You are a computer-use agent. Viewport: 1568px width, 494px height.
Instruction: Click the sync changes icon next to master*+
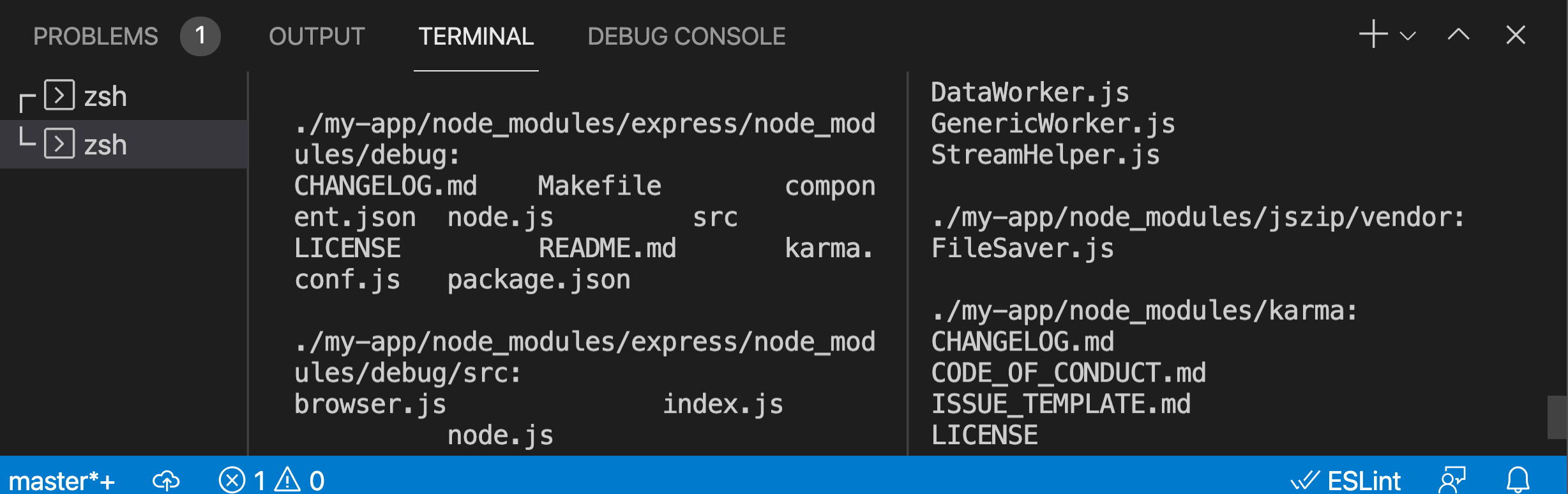coord(166,479)
